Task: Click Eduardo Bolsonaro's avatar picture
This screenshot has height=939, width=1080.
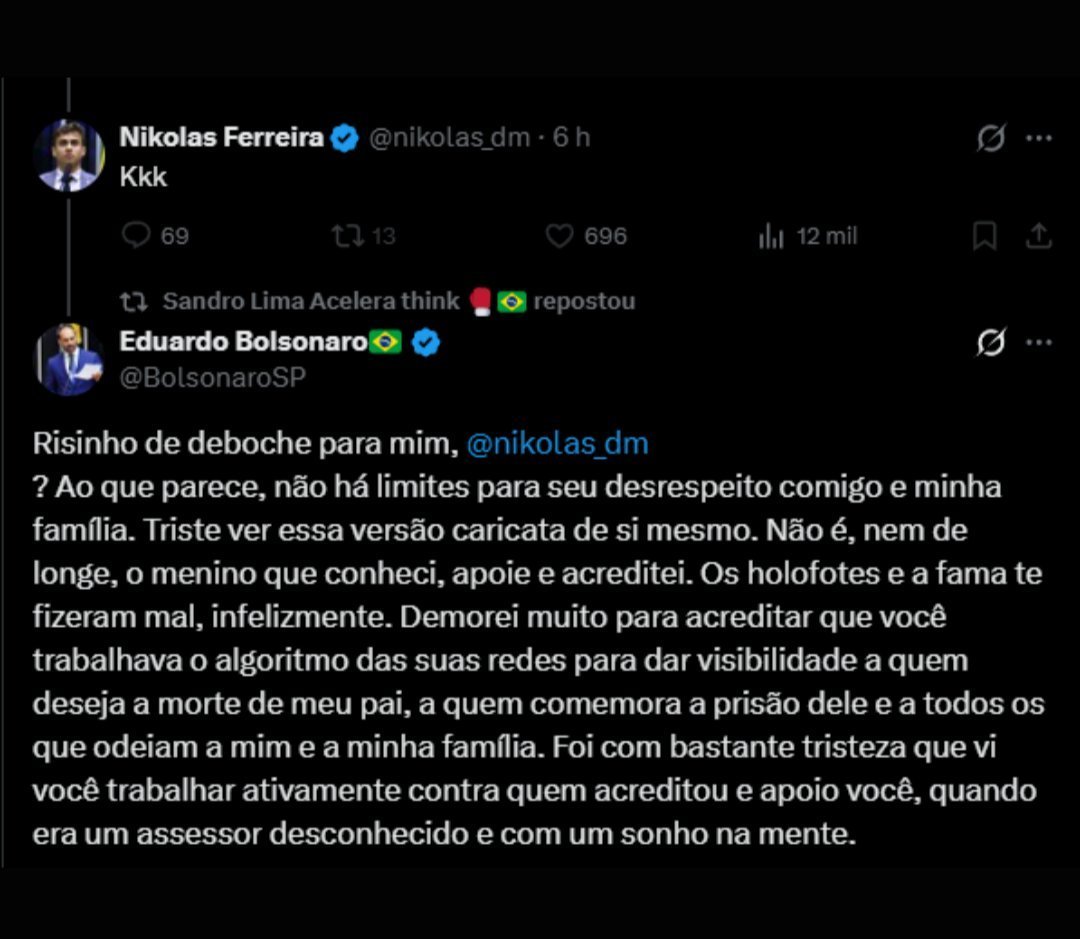Action: [69, 360]
